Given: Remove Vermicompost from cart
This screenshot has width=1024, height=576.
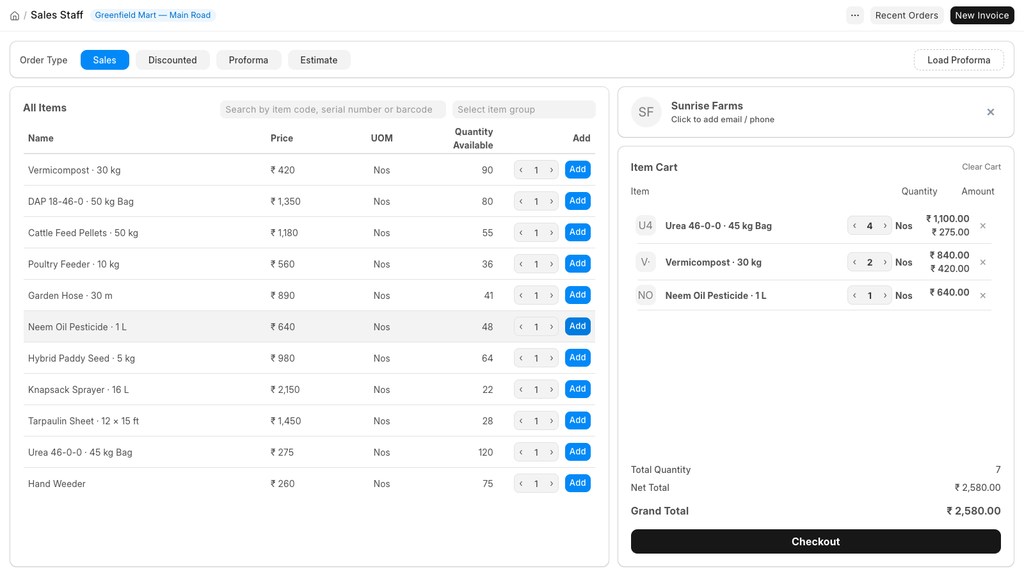Looking at the screenshot, I should click(983, 263).
